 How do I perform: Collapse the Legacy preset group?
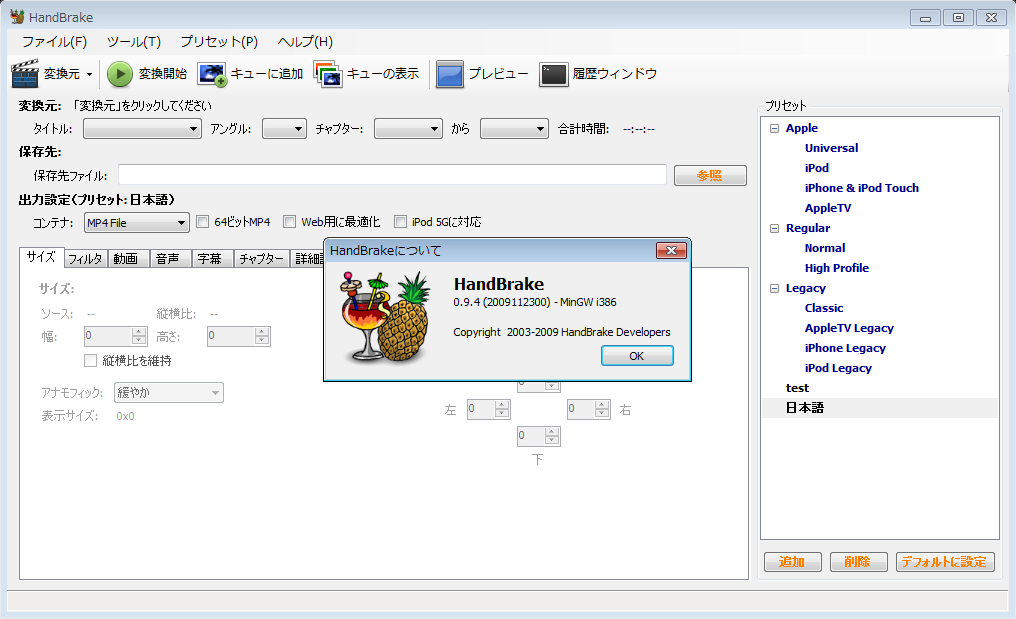coord(774,288)
